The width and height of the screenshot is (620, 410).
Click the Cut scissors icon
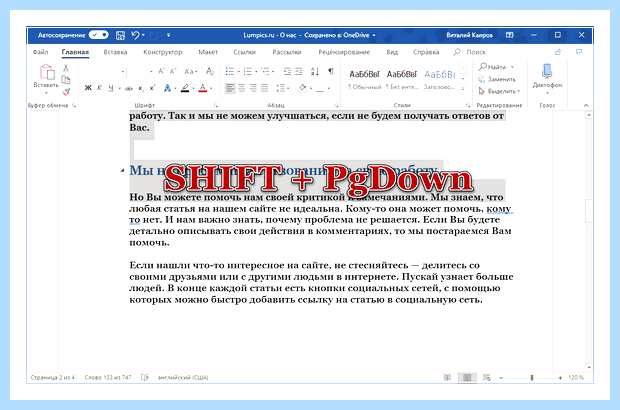tap(66, 68)
